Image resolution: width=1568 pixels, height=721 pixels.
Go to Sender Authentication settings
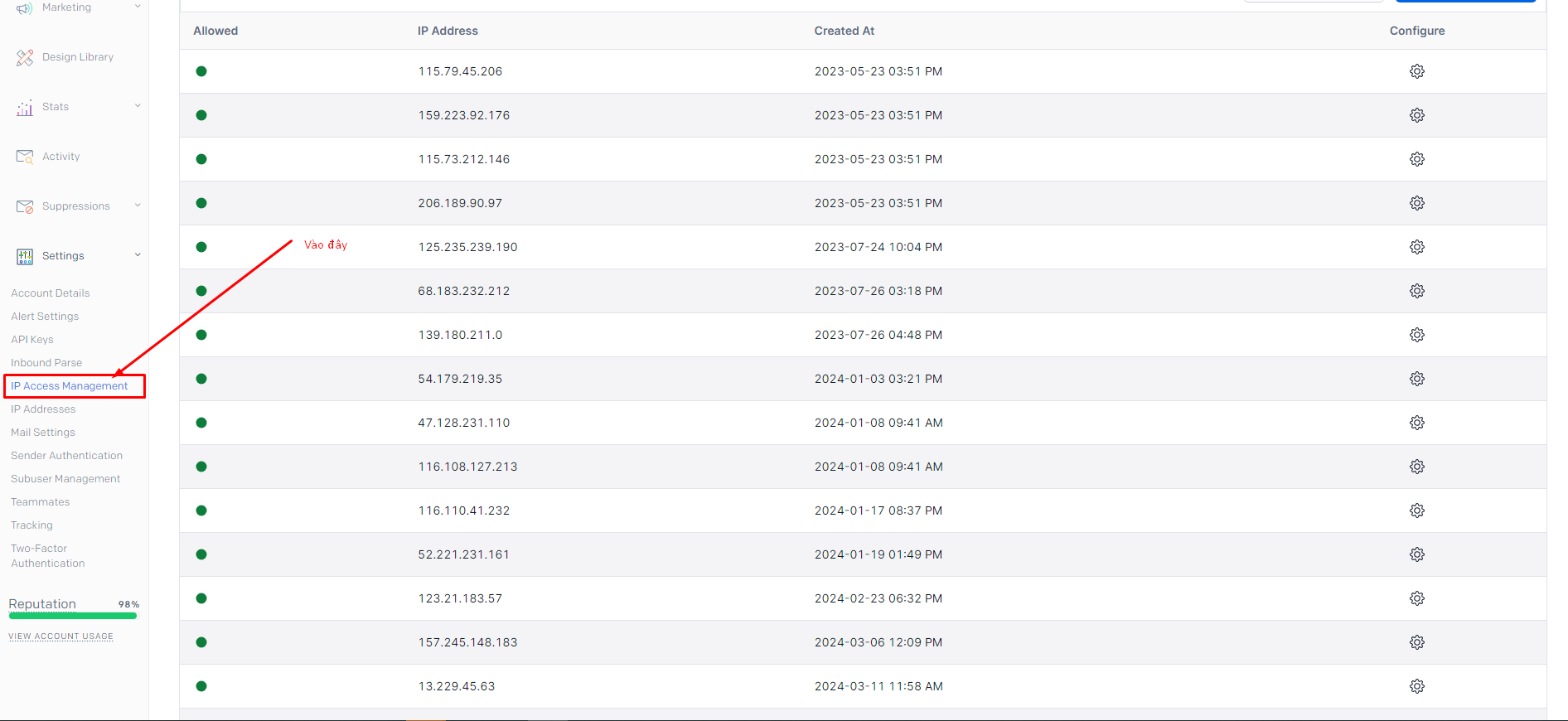point(66,456)
